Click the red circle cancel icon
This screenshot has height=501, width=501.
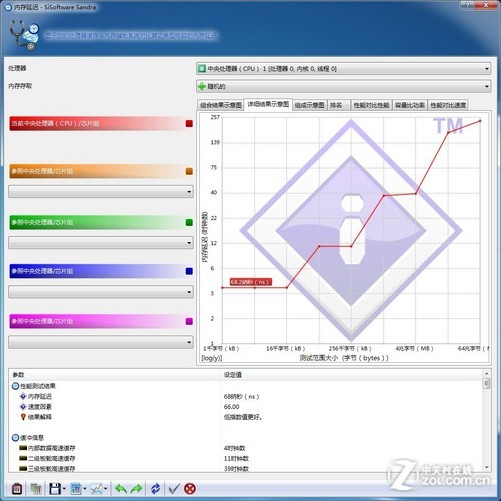pos(190,489)
